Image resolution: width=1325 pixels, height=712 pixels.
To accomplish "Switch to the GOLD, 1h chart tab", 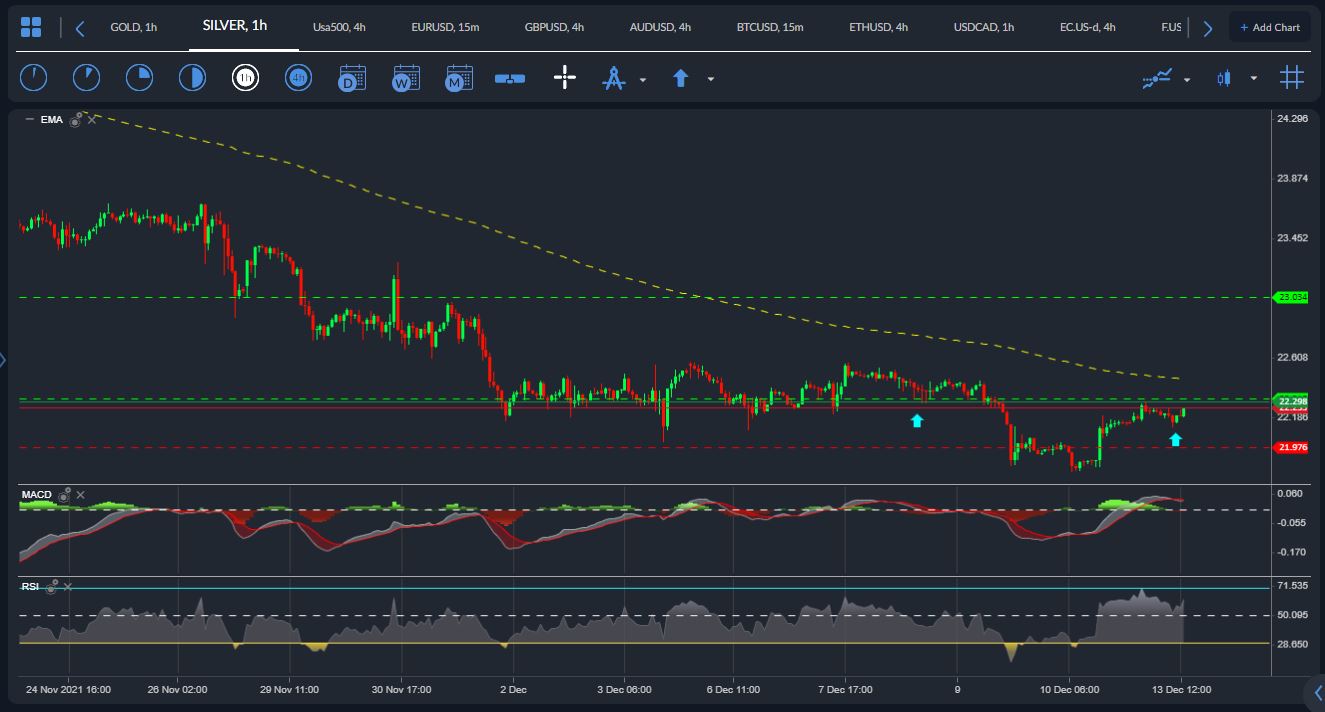I will pyautogui.click(x=133, y=27).
